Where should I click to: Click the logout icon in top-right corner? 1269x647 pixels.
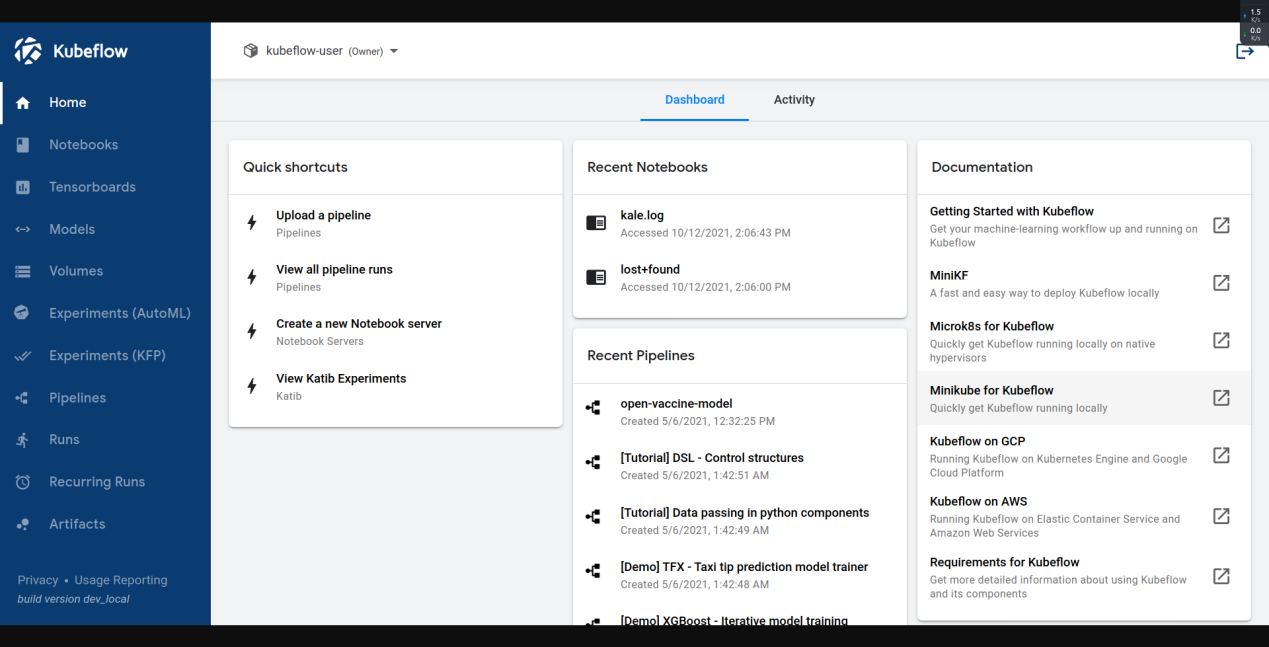coord(1244,51)
